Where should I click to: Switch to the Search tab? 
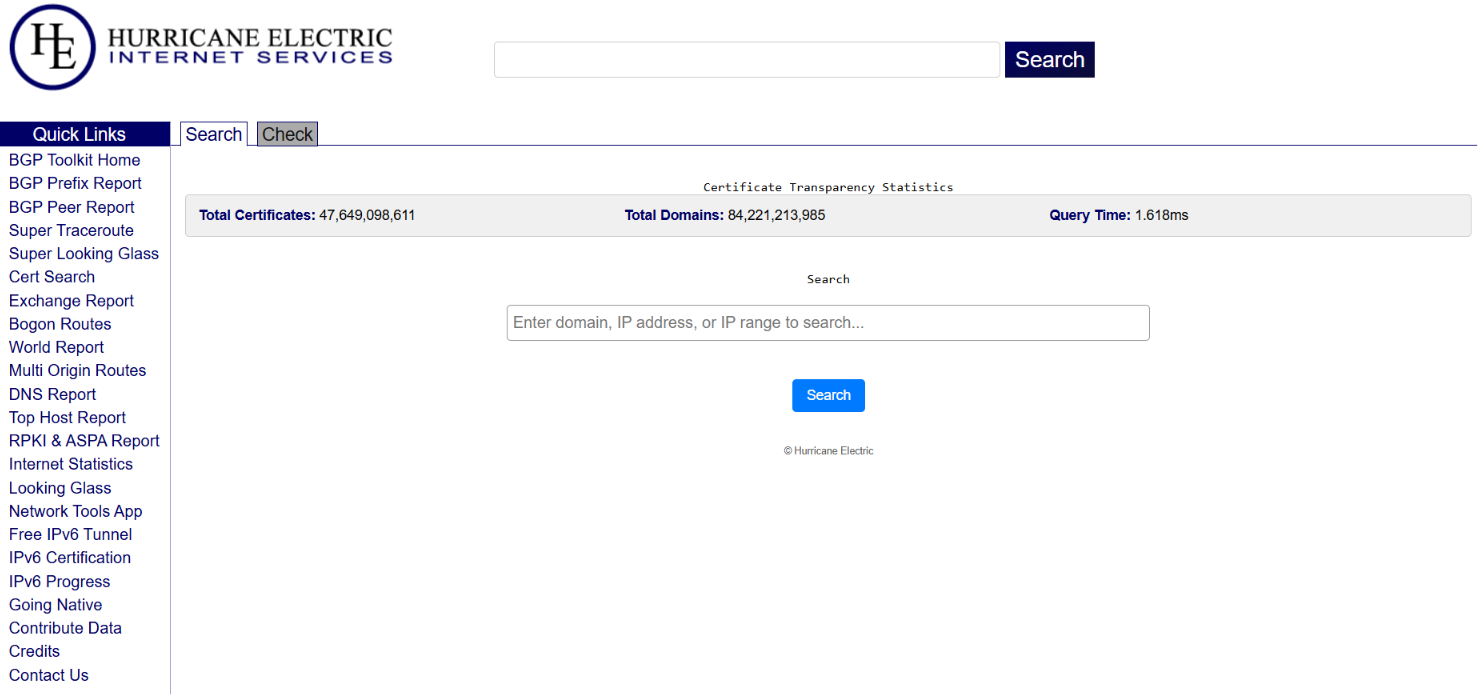(214, 134)
